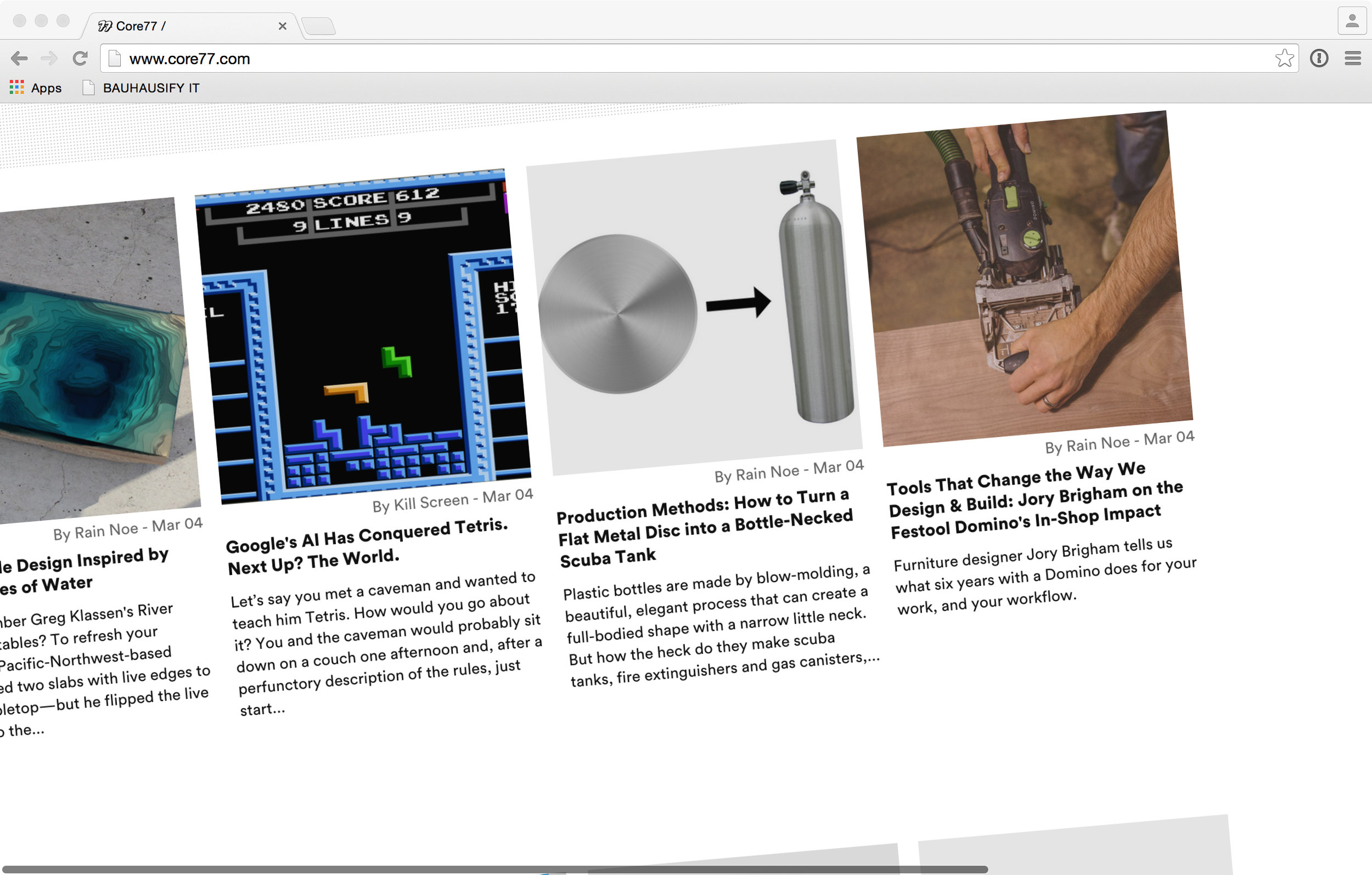Click the forward navigation arrow

coord(49,58)
